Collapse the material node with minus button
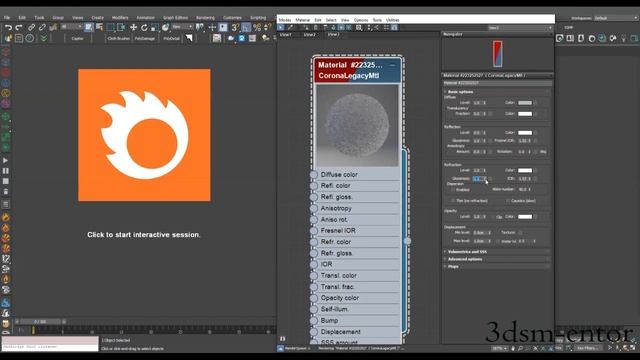 click(392, 65)
